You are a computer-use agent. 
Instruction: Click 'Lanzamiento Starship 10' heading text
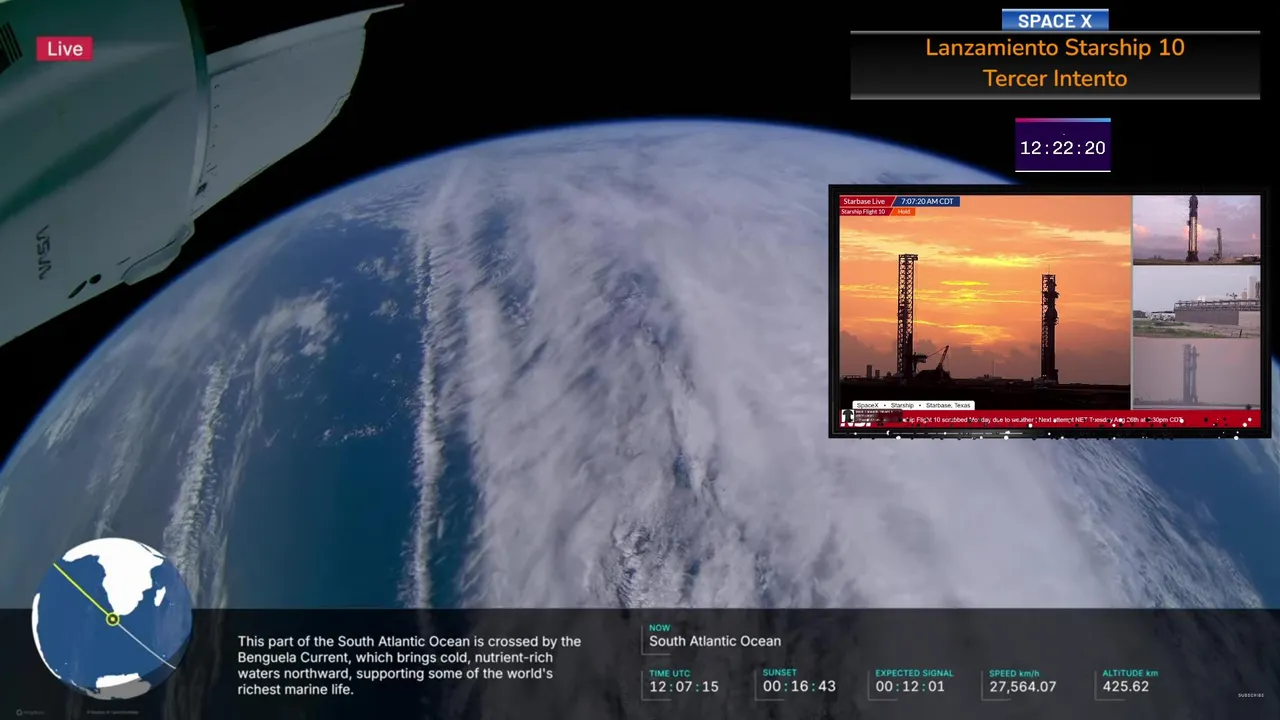coord(1054,47)
